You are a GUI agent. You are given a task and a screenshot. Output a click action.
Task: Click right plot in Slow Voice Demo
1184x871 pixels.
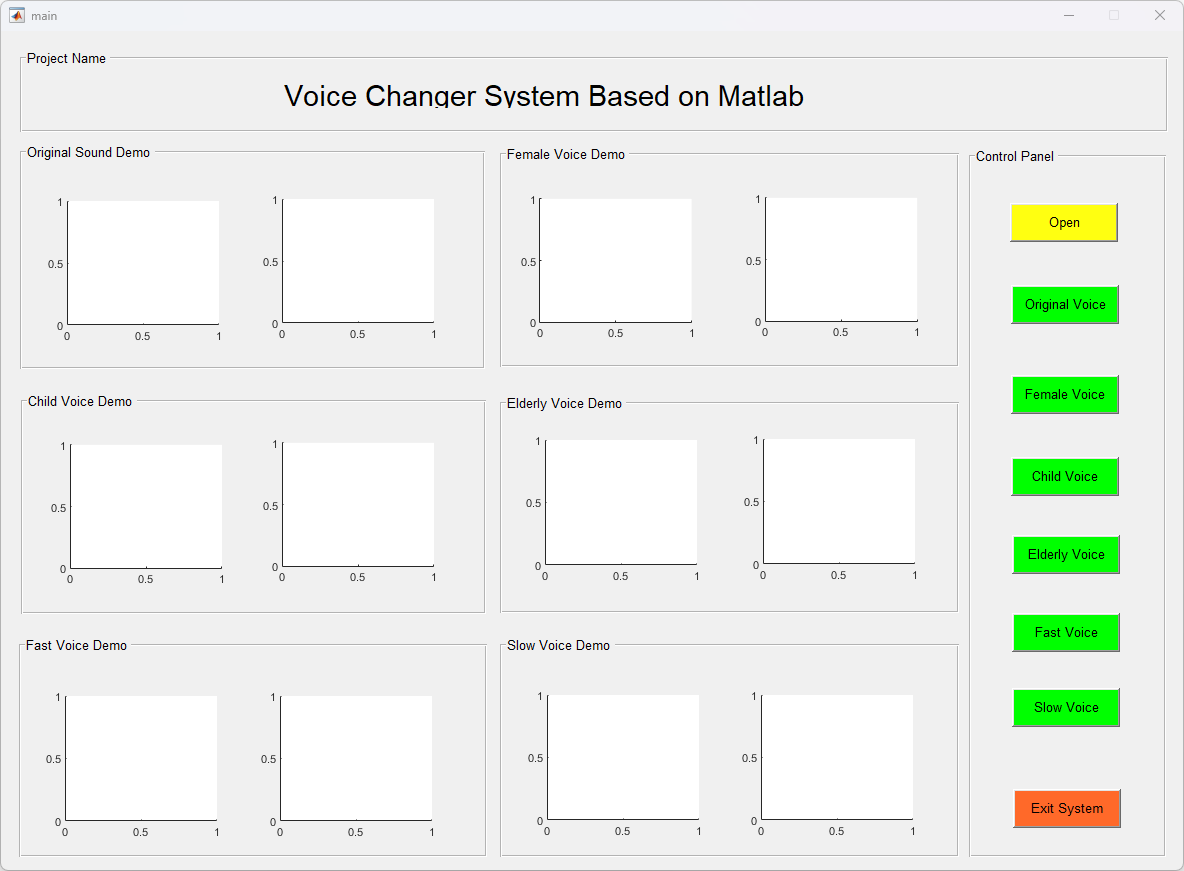point(837,757)
